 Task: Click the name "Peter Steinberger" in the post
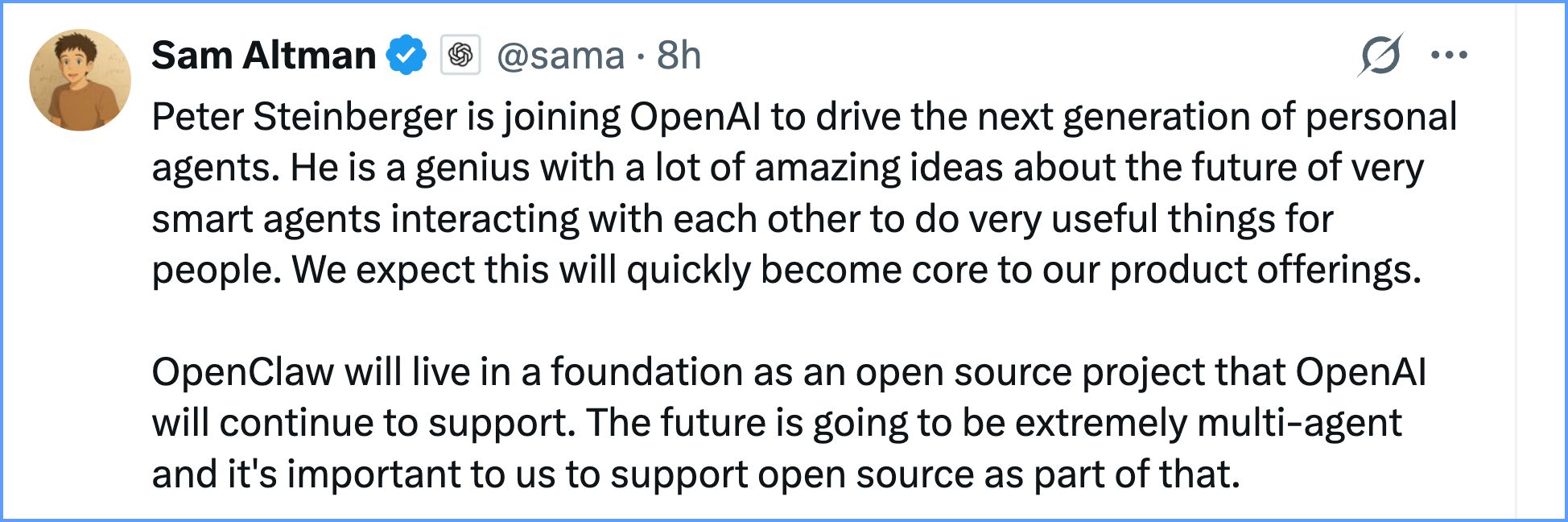[x=304, y=117]
